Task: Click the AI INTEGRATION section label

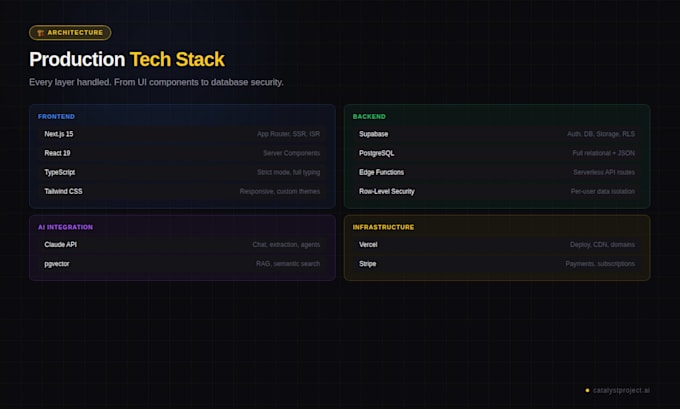Action: [65, 227]
